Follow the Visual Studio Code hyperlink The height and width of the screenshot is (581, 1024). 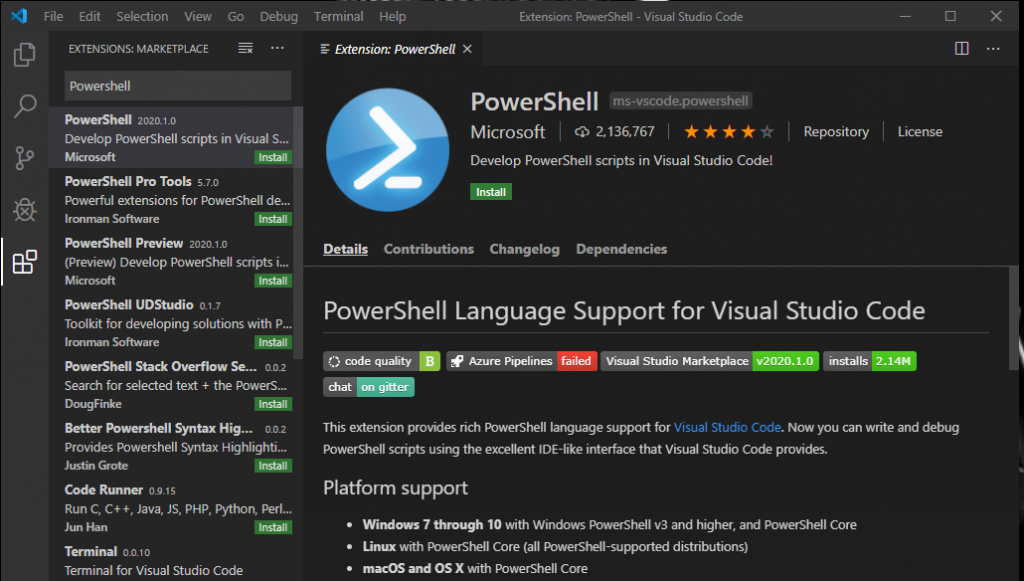(x=727, y=427)
